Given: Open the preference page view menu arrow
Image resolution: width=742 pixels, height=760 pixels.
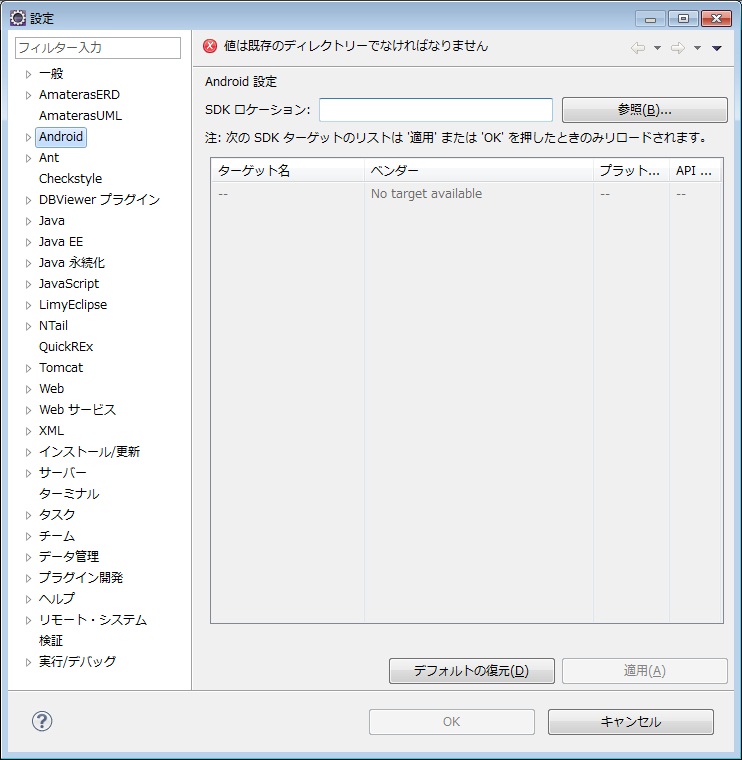Looking at the screenshot, I should click(717, 48).
